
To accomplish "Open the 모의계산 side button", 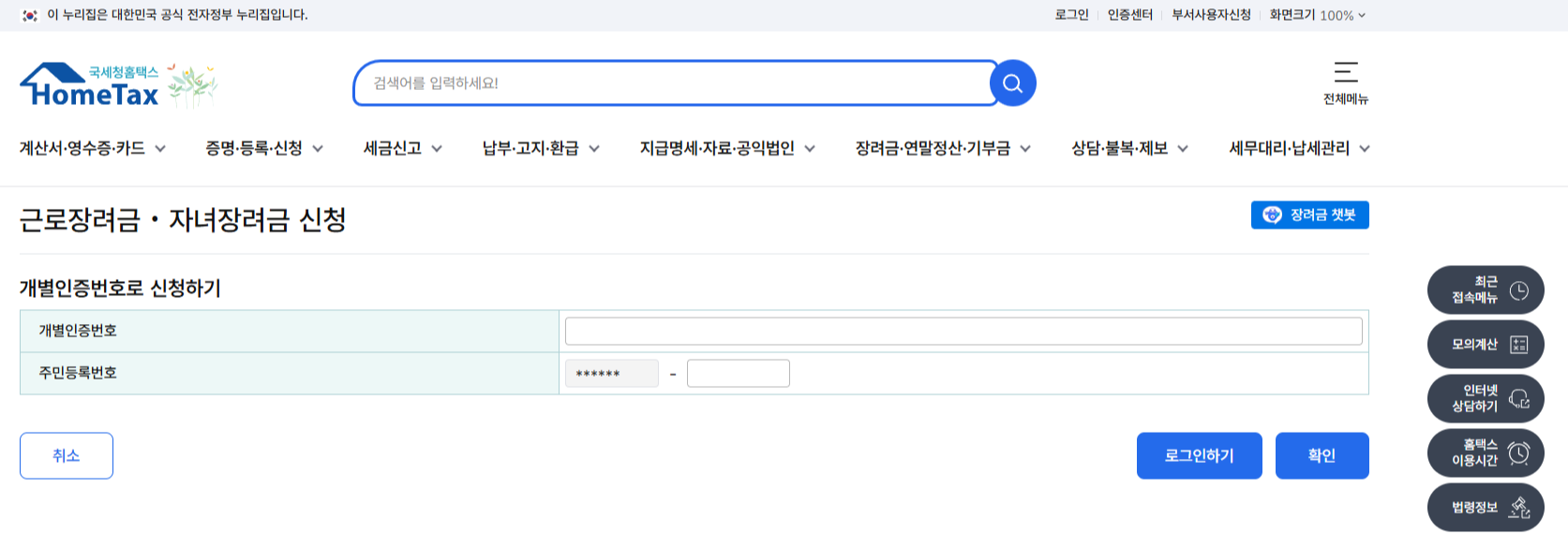I will pos(1486,345).
